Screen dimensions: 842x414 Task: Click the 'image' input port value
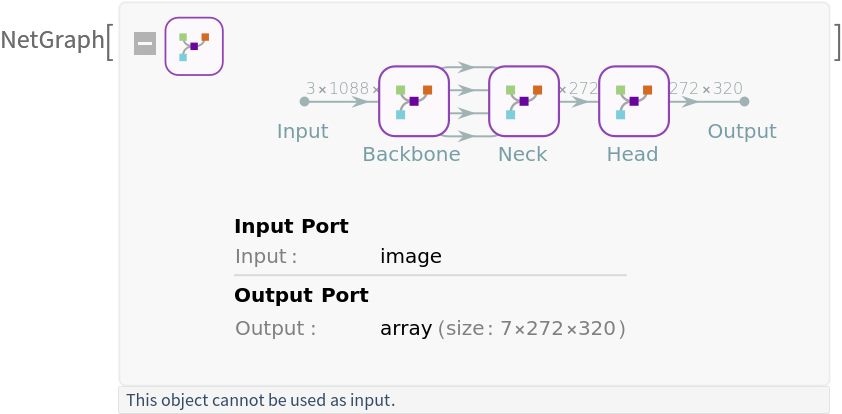click(x=411, y=256)
